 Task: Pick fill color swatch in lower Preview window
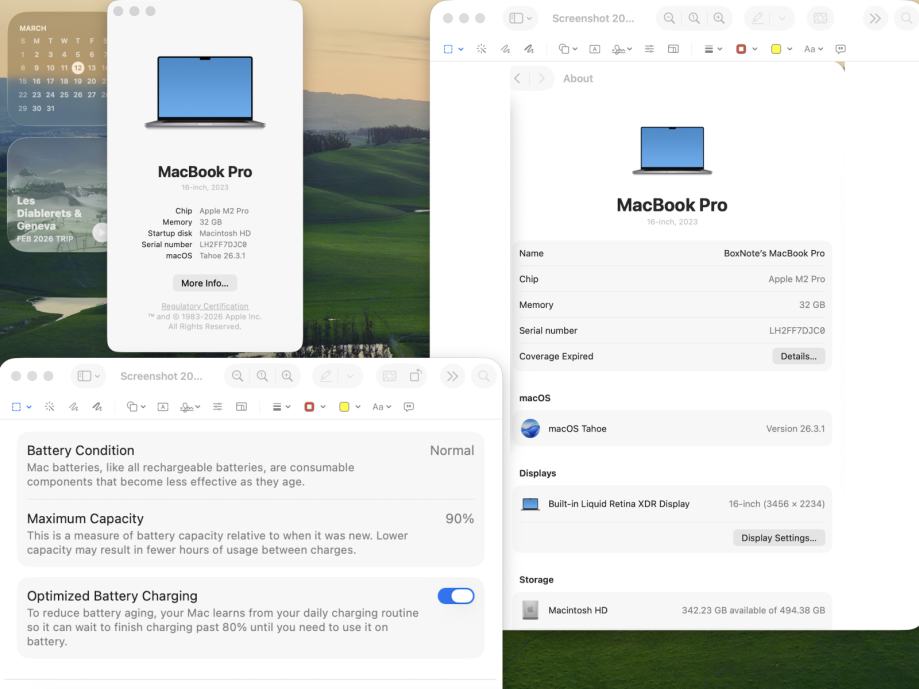pyautogui.click(x=345, y=407)
